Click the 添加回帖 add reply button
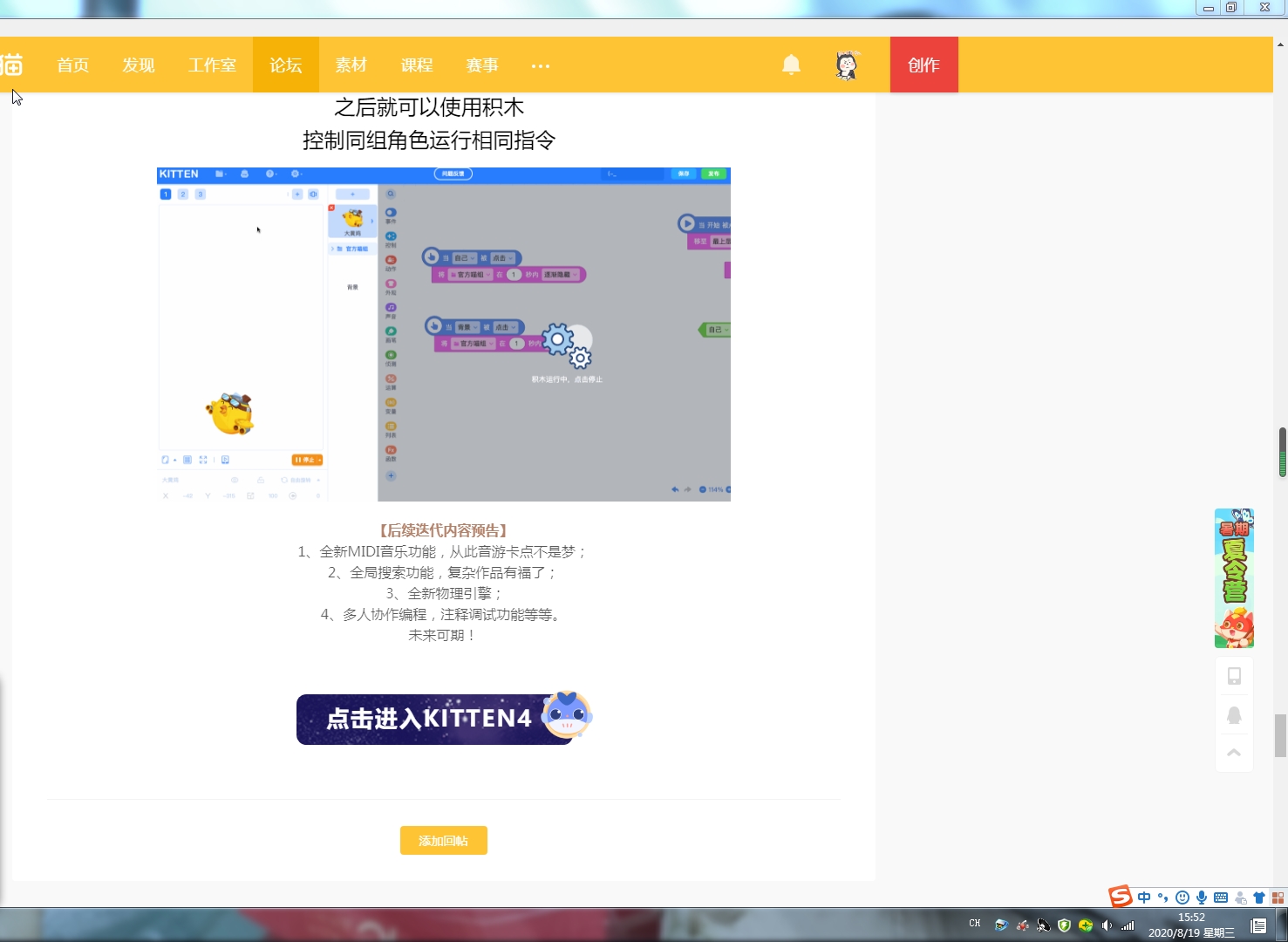Image resolution: width=1288 pixels, height=942 pixels. pyautogui.click(x=444, y=841)
